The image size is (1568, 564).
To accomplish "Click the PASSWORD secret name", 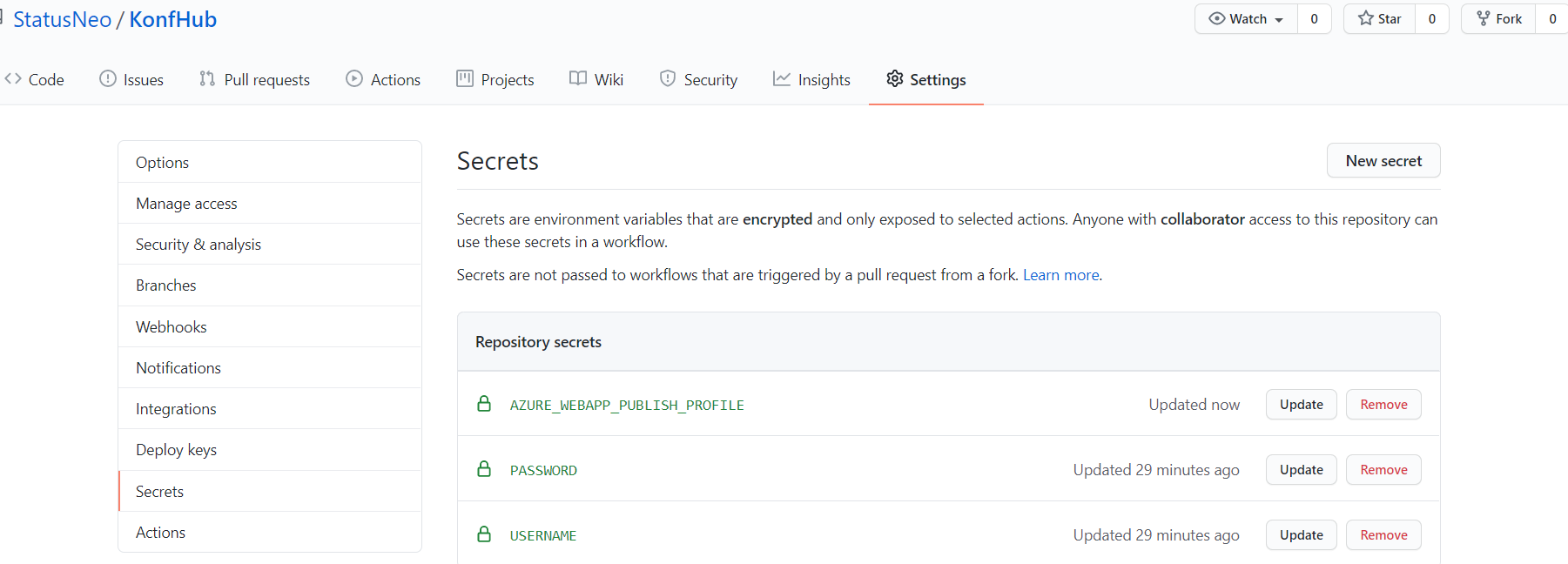I will coord(543,470).
